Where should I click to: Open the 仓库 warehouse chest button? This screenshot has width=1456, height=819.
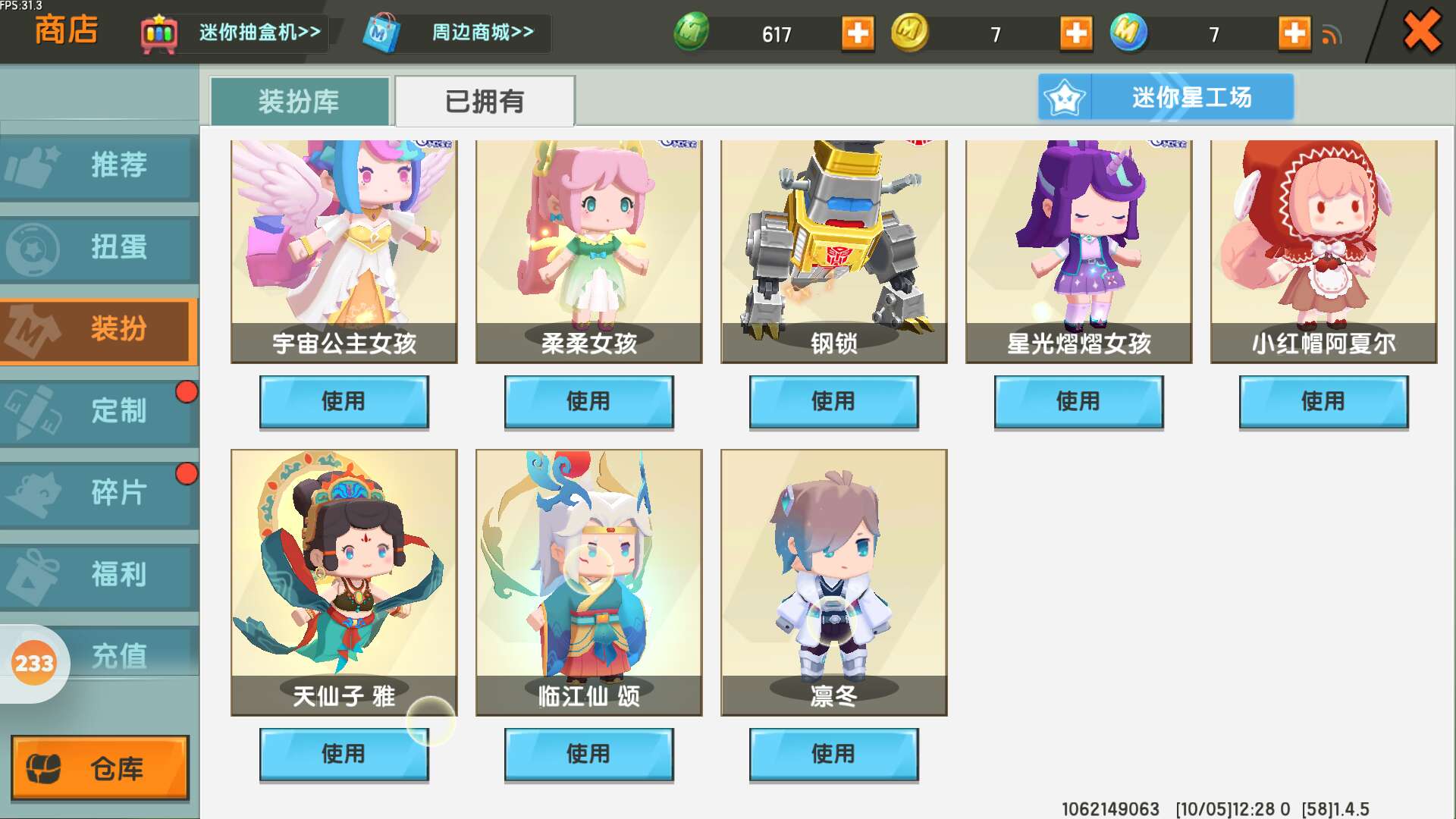pyautogui.click(x=100, y=768)
